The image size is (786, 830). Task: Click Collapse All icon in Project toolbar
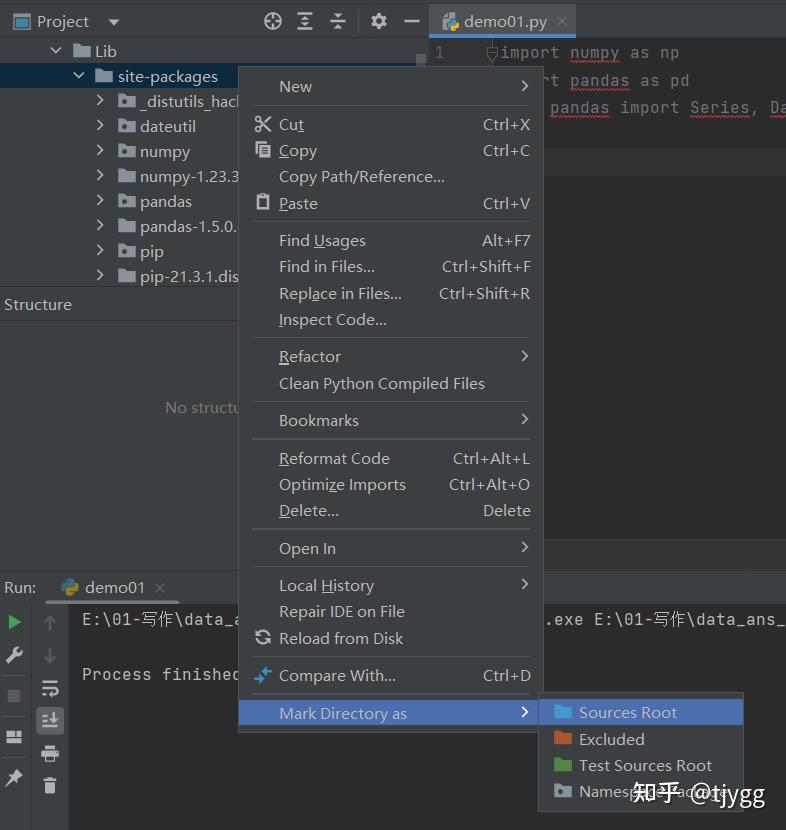coord(338,21)
